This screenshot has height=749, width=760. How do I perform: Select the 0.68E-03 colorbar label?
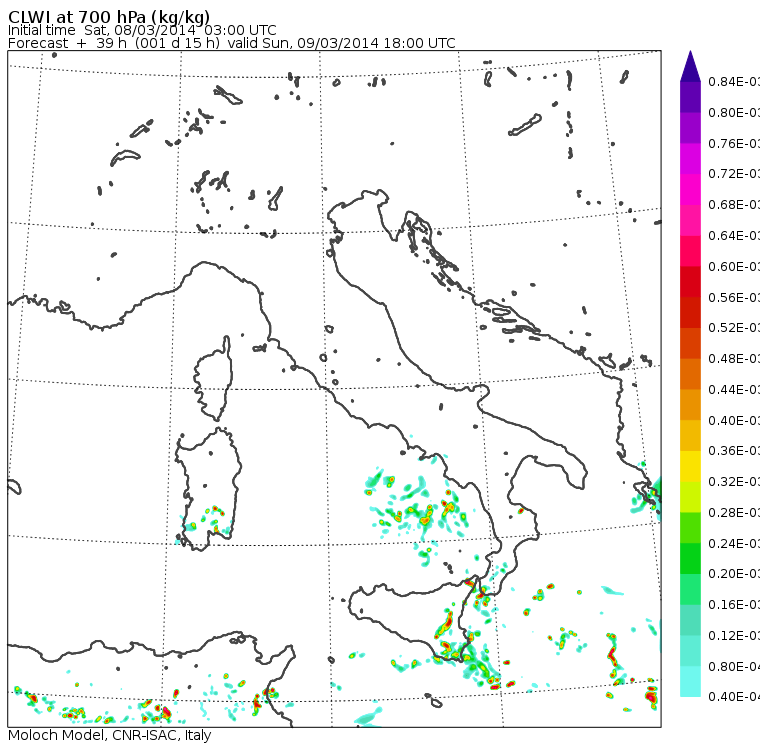(x=734, y=205)
